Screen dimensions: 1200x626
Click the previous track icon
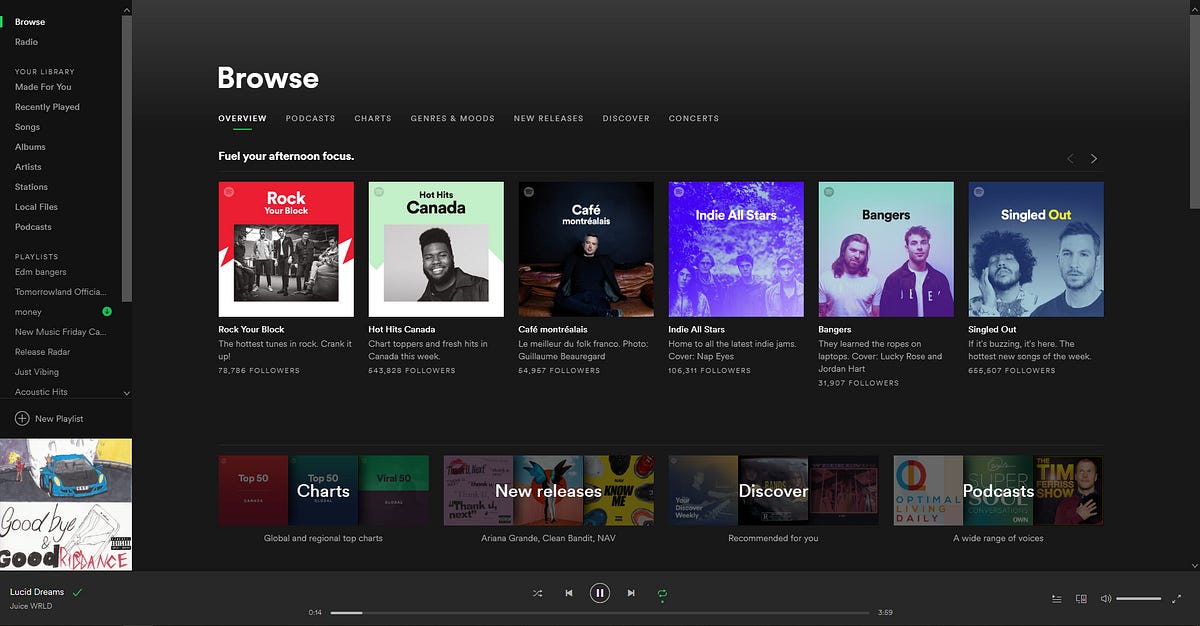click(569, 593)
